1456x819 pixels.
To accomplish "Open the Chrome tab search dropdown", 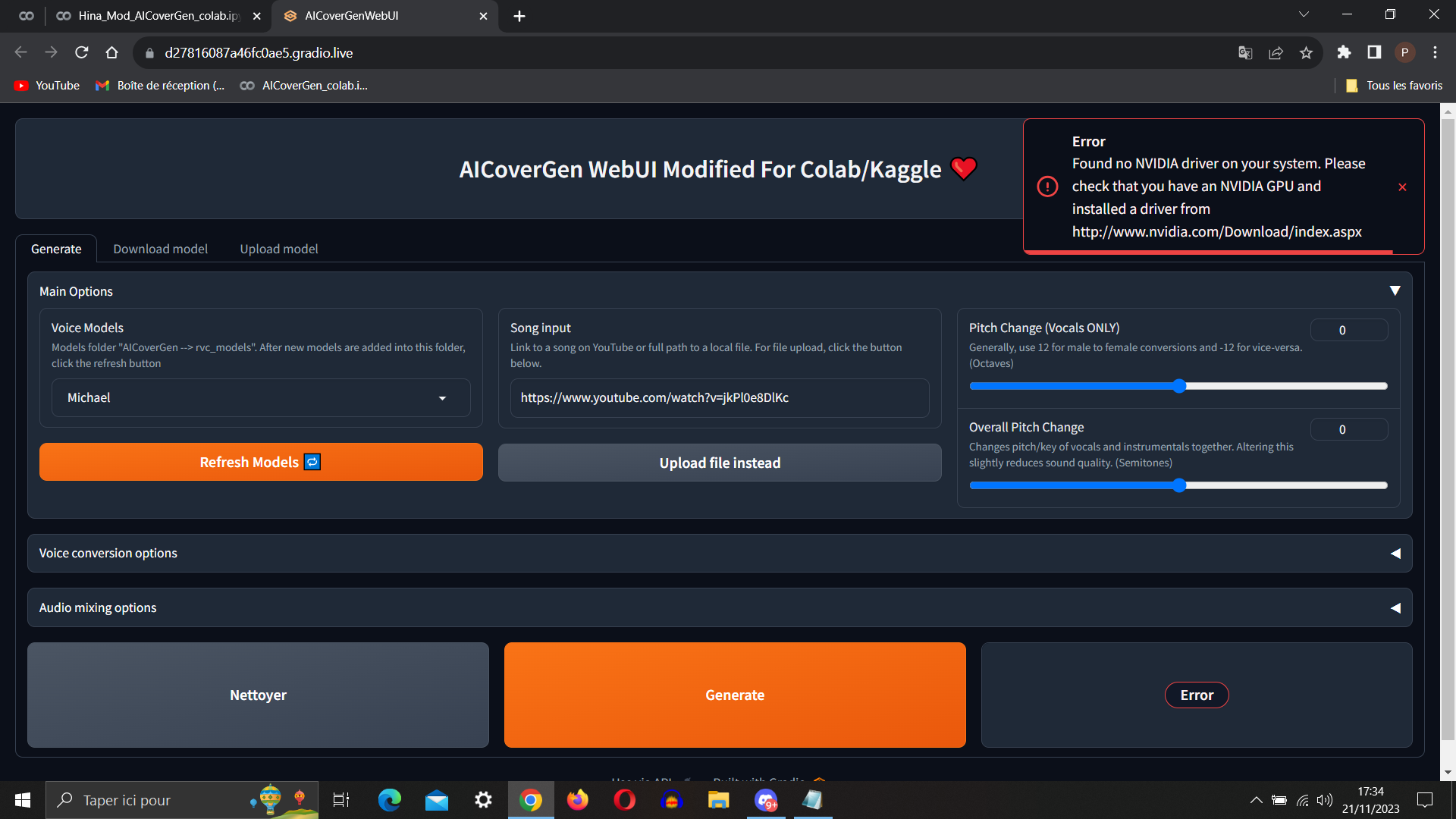I will [1304, 14].
